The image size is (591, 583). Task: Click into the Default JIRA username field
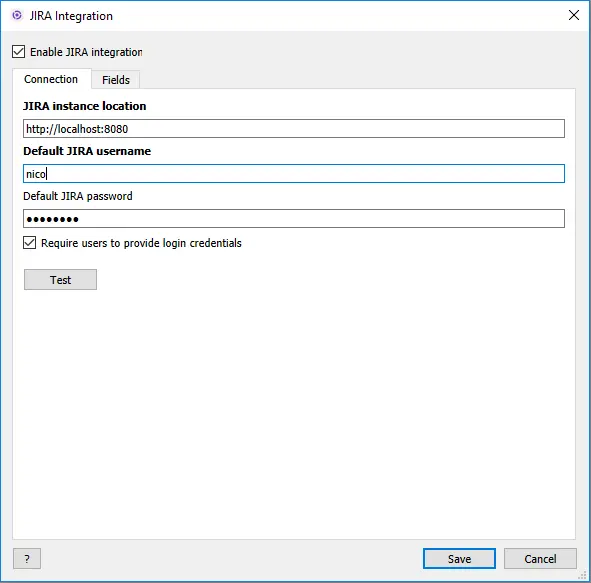294,174
